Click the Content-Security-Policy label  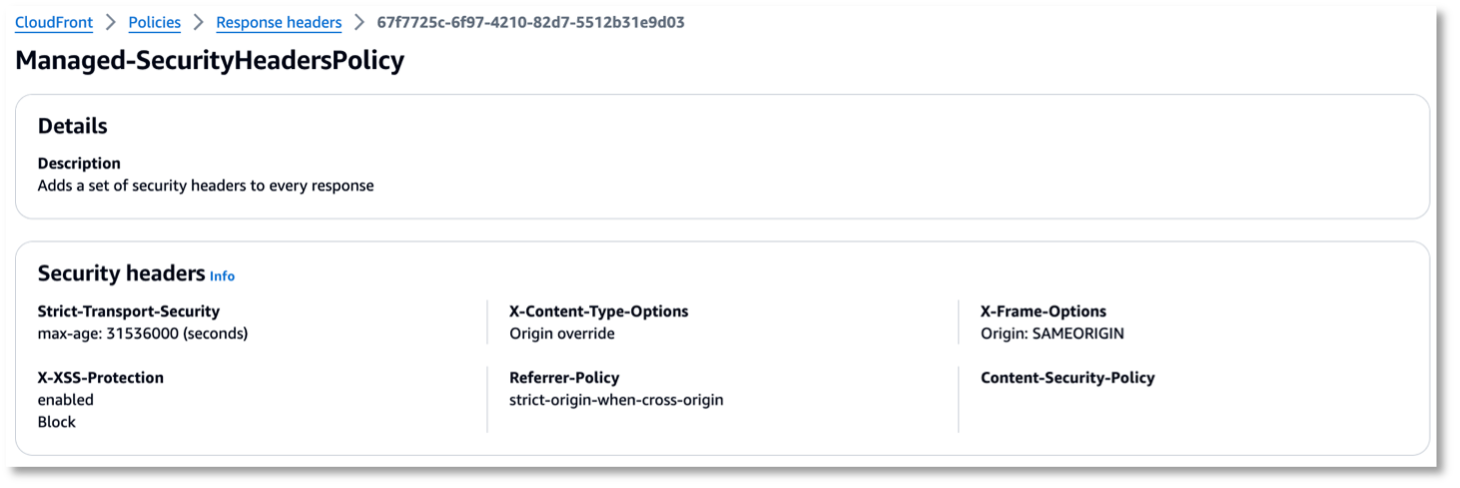pos(1067,378)
